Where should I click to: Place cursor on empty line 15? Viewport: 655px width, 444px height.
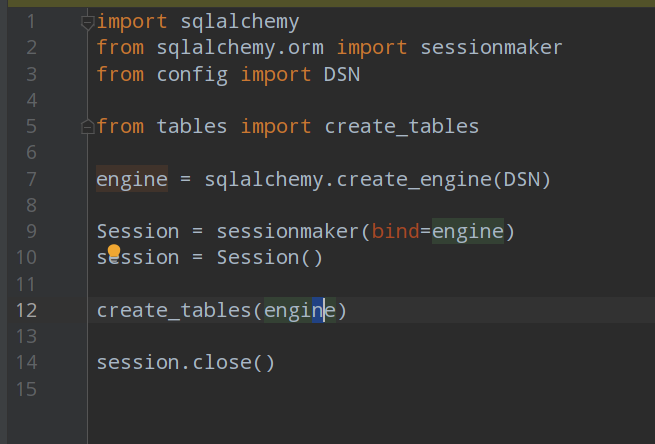(300, 388)
